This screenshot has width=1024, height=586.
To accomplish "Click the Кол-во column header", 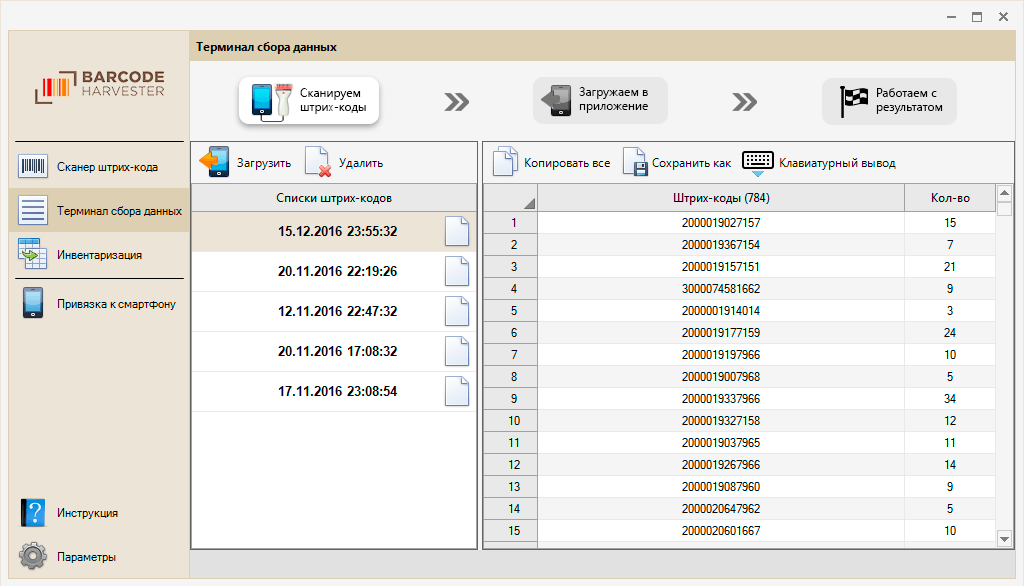I will coord(950,197).
